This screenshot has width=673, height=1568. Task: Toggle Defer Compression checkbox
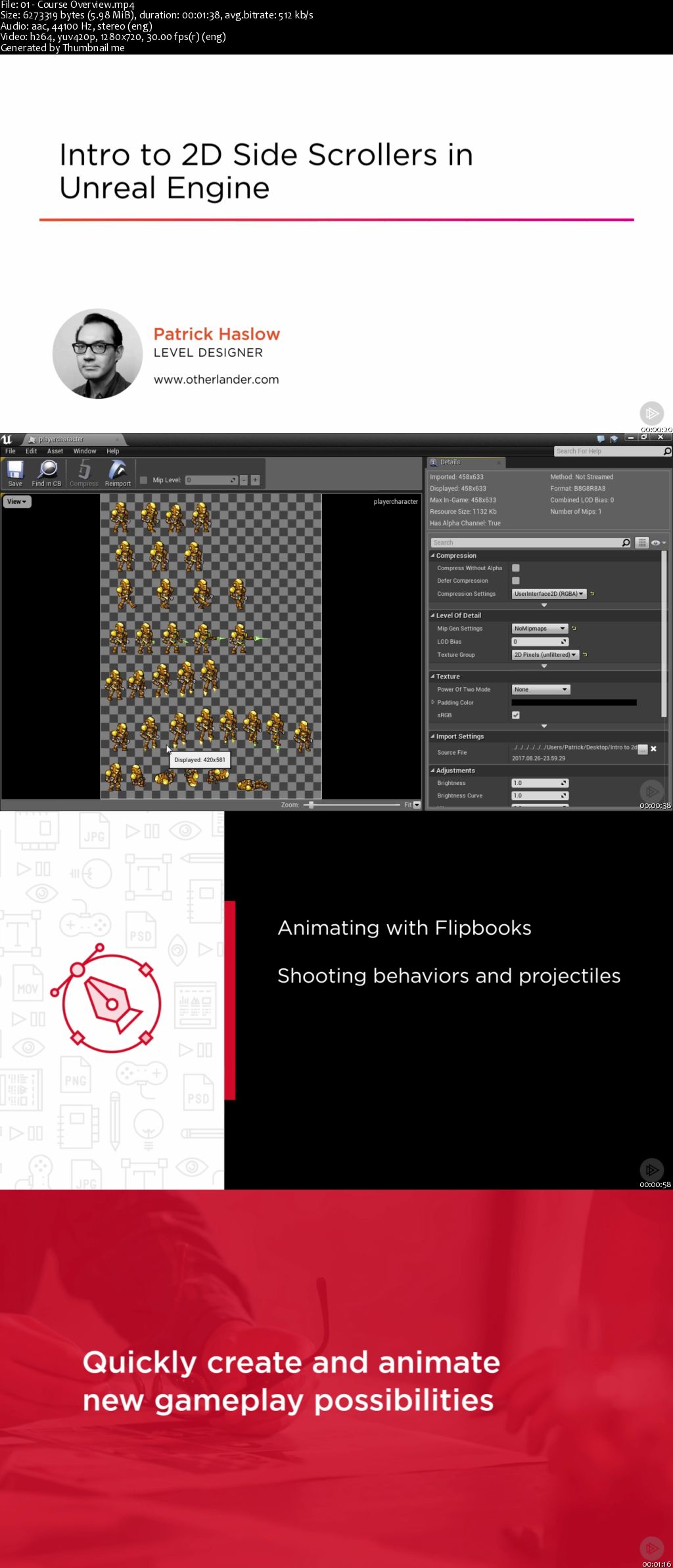516,581
